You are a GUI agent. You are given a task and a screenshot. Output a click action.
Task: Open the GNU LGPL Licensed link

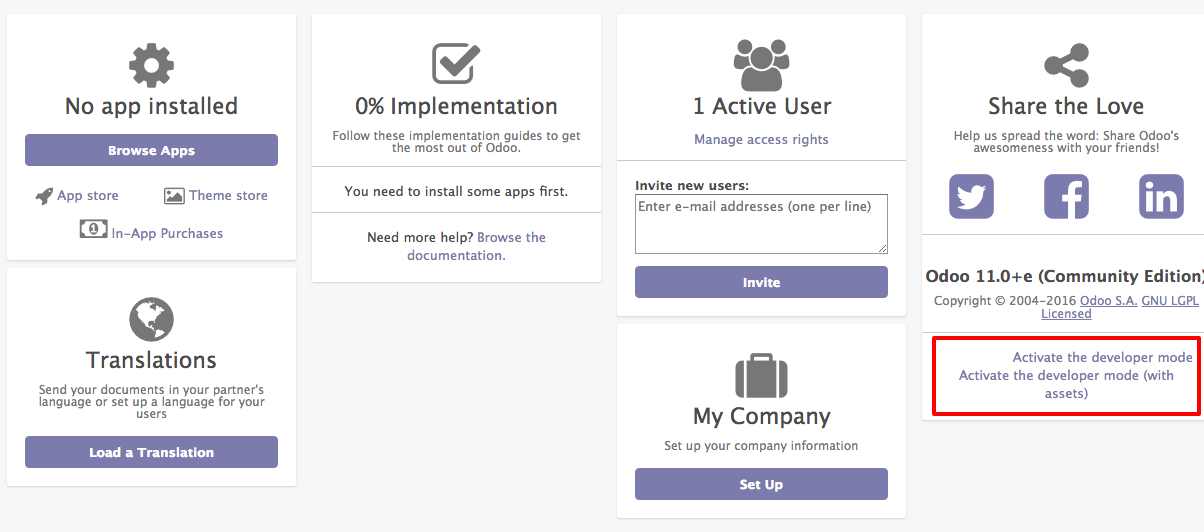pos(1120,307)
